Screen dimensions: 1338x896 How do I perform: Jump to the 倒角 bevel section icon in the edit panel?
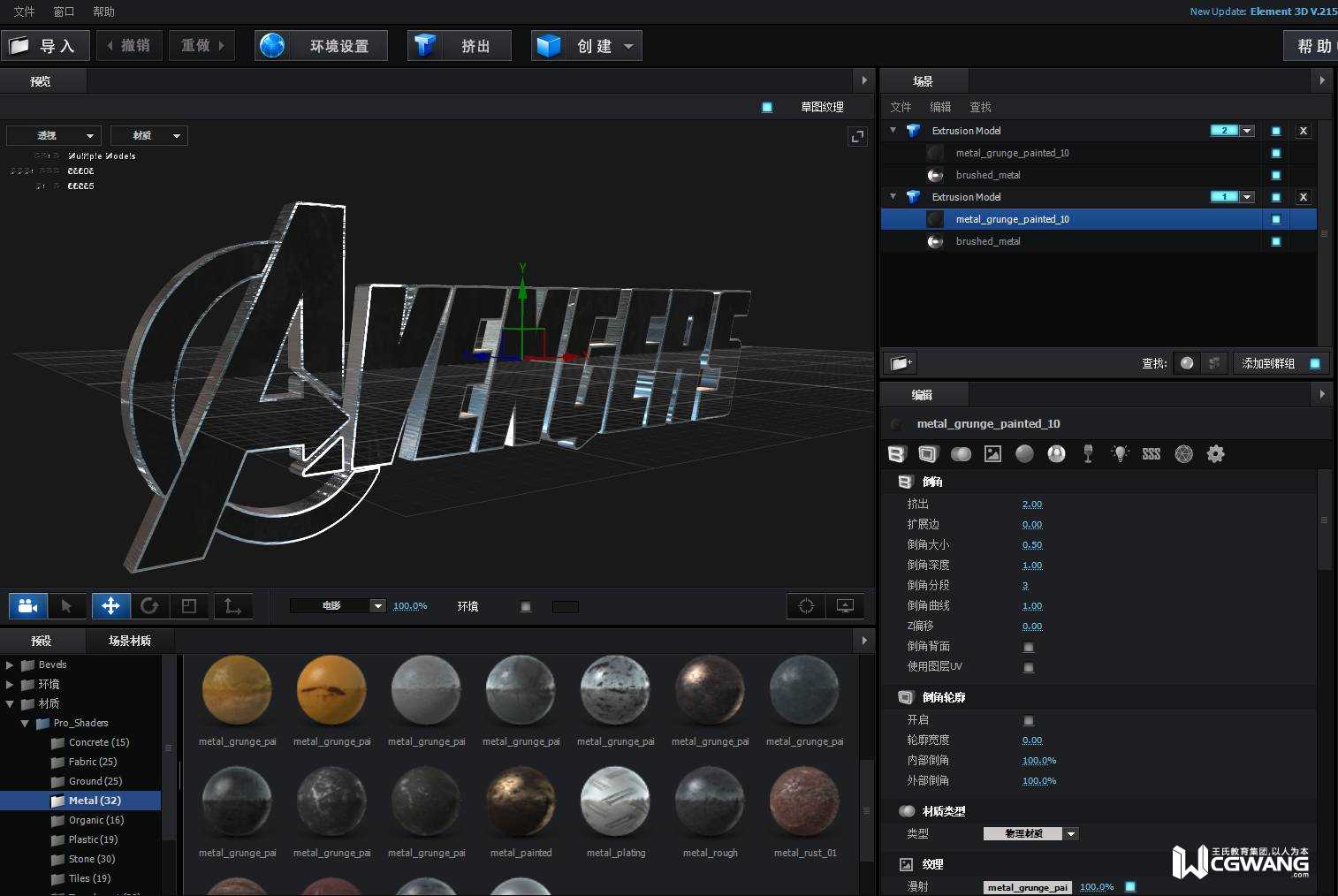coord(897,454)
